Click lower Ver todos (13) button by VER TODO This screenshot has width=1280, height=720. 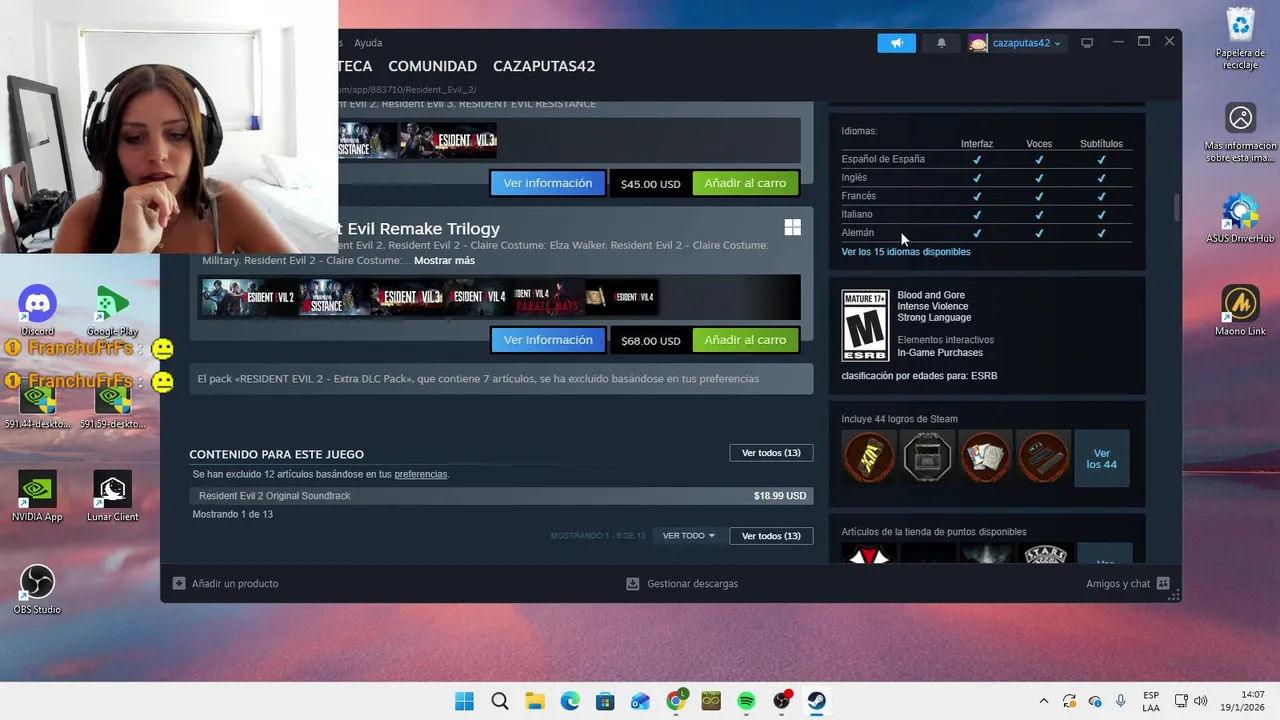pyautogui.click(x=771, y=536)
